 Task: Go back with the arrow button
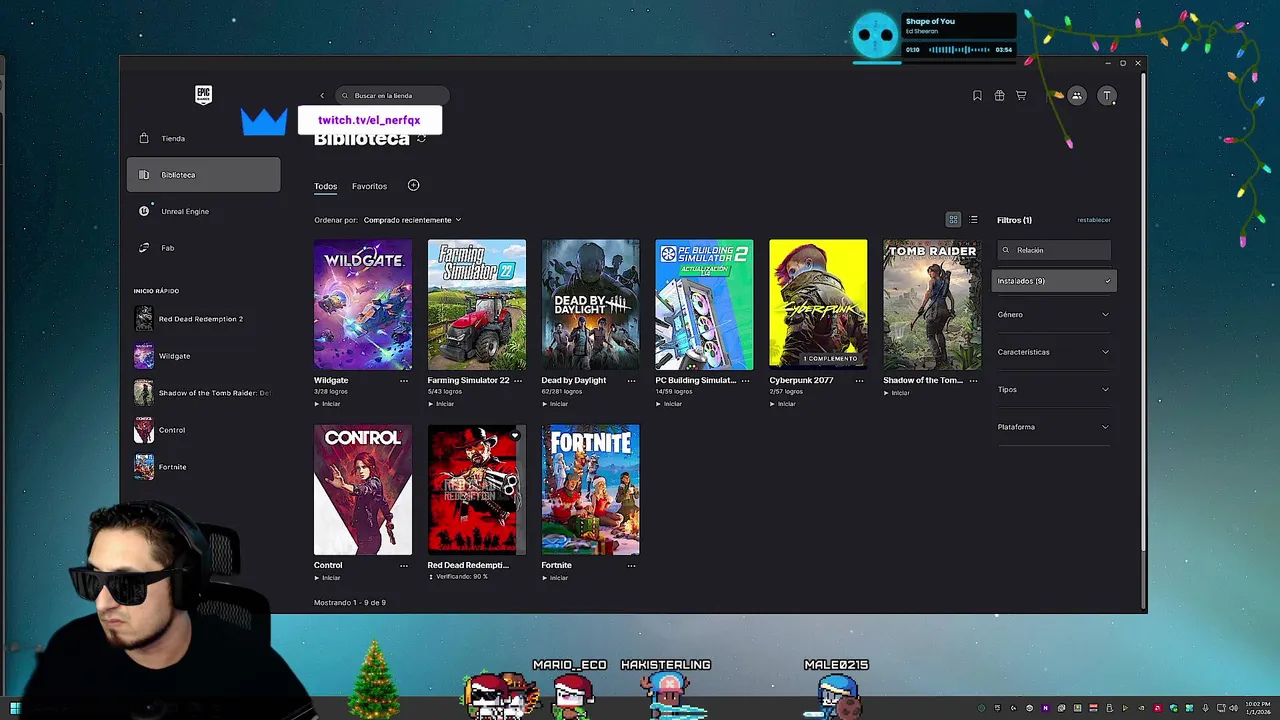pos(322,96)
